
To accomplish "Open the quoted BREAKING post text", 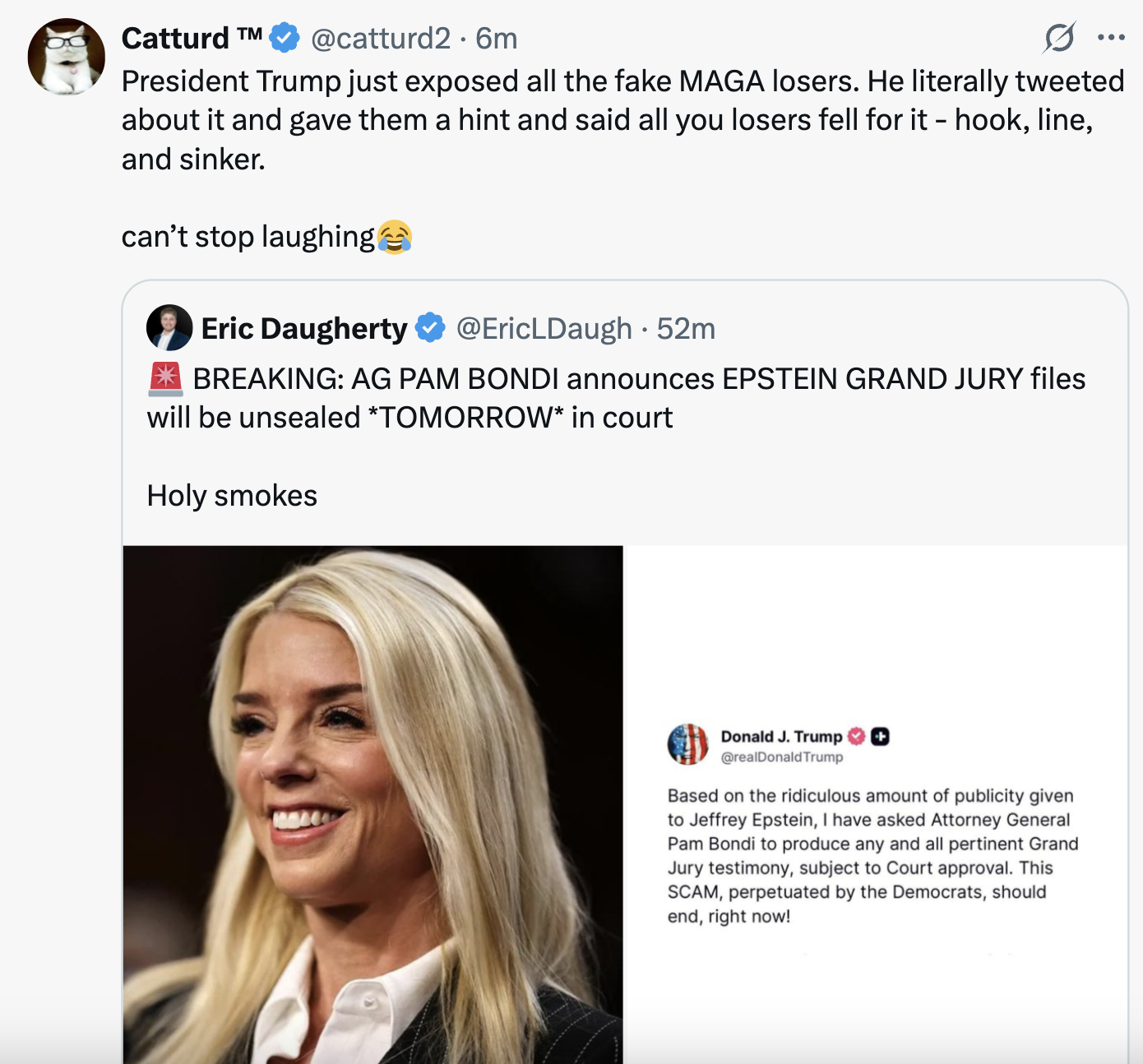I will coord(617,398).
